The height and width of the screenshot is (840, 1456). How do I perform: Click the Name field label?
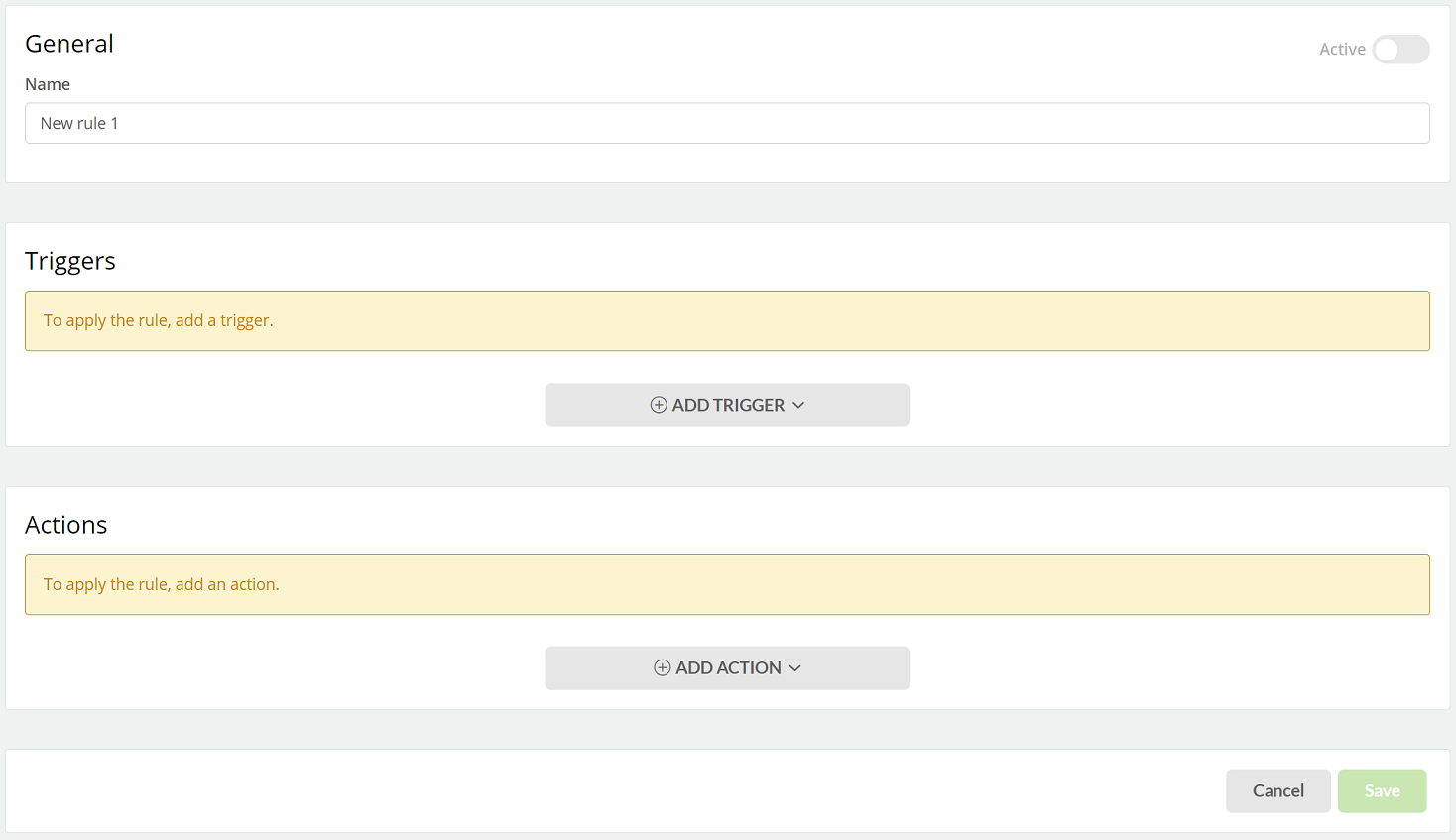(48, 84)
